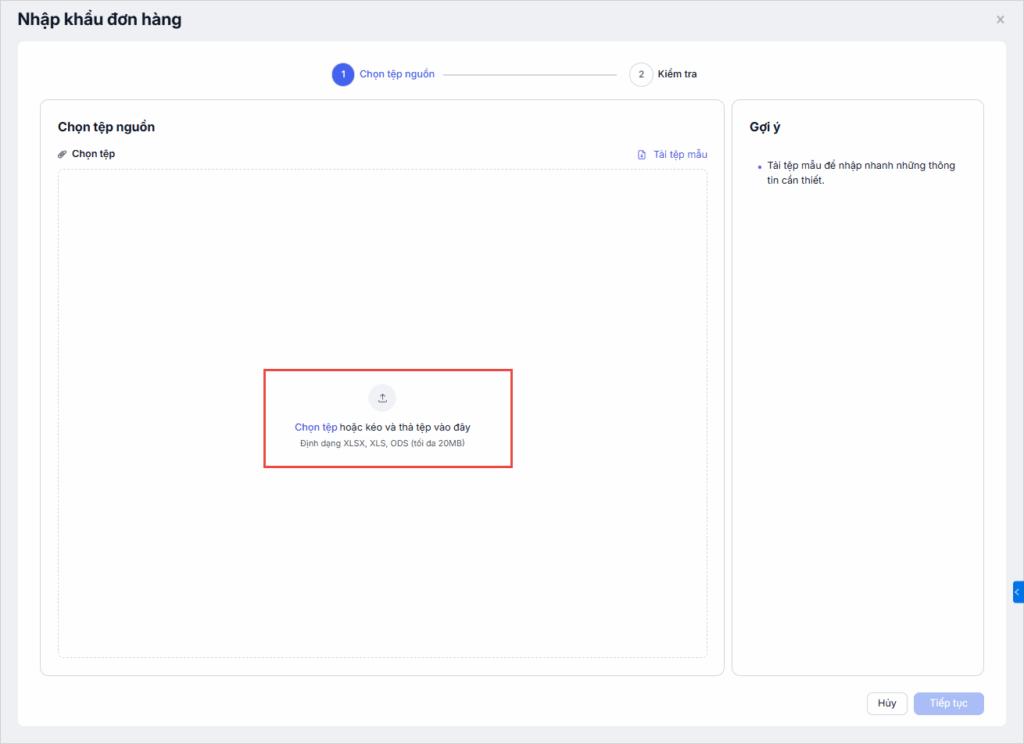Click the Chọn tệp nguồn section heading

click(x=106, y=127)
